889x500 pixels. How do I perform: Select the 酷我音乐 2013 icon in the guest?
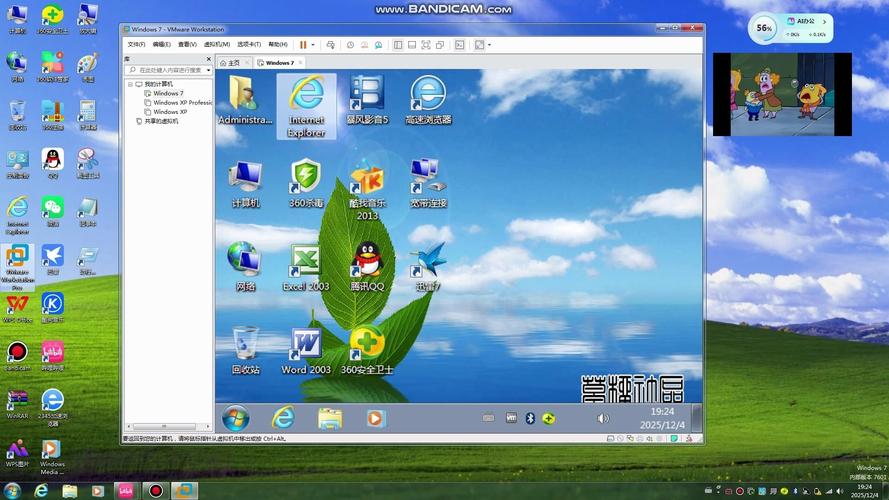click(x=367, y=189)
